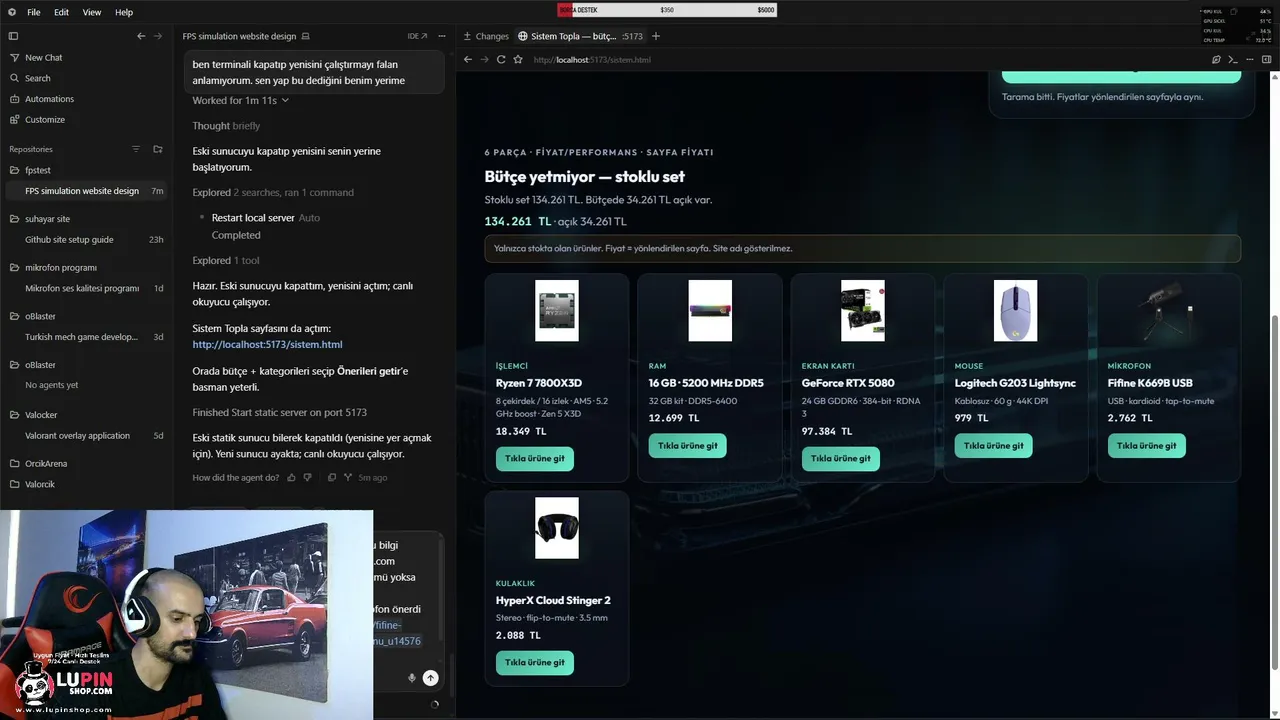The image size is (1280, 720).
Task: Open chat in IDE
Action: [x=417, y=36]
